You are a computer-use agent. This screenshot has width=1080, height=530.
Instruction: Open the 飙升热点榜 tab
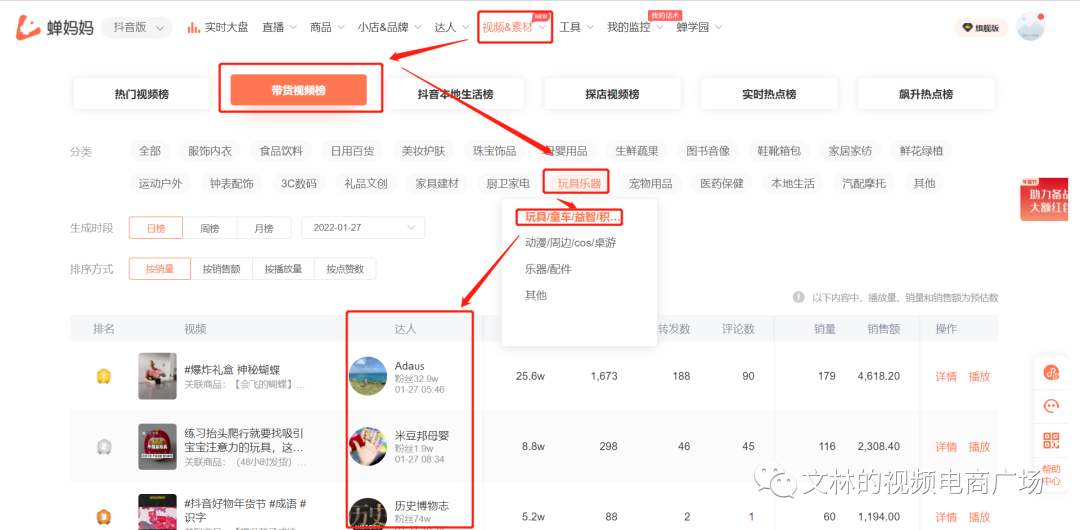(926, 94)
